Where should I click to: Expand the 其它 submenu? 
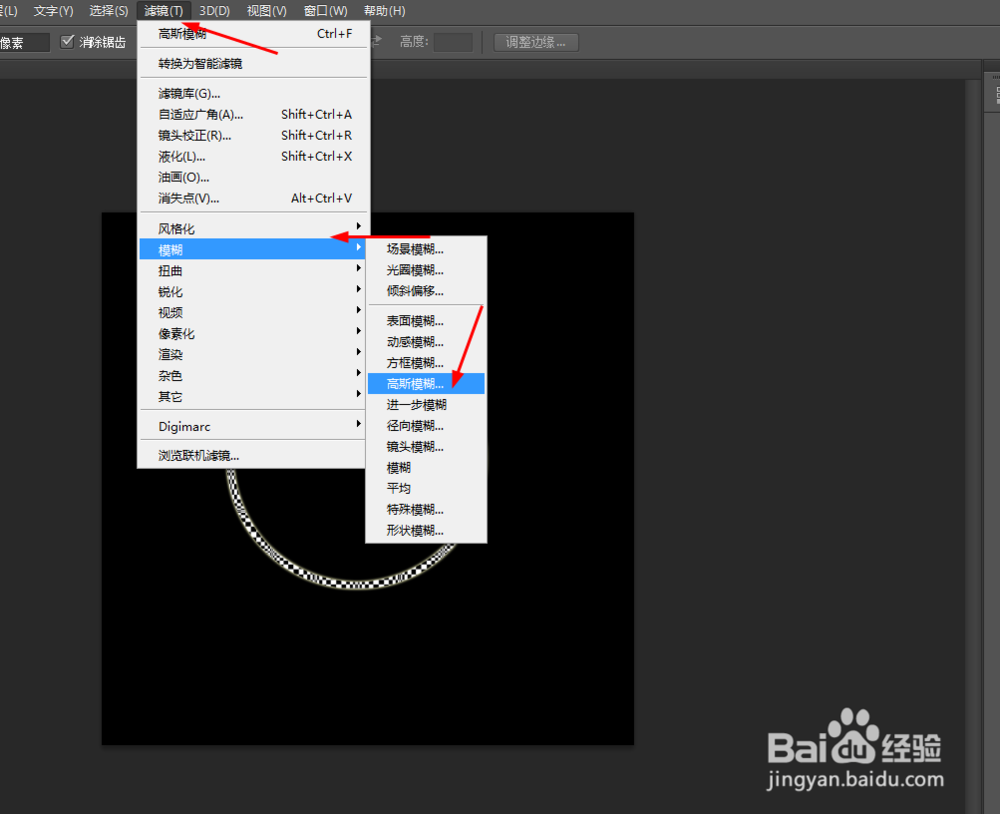click(x=252, y=397)
